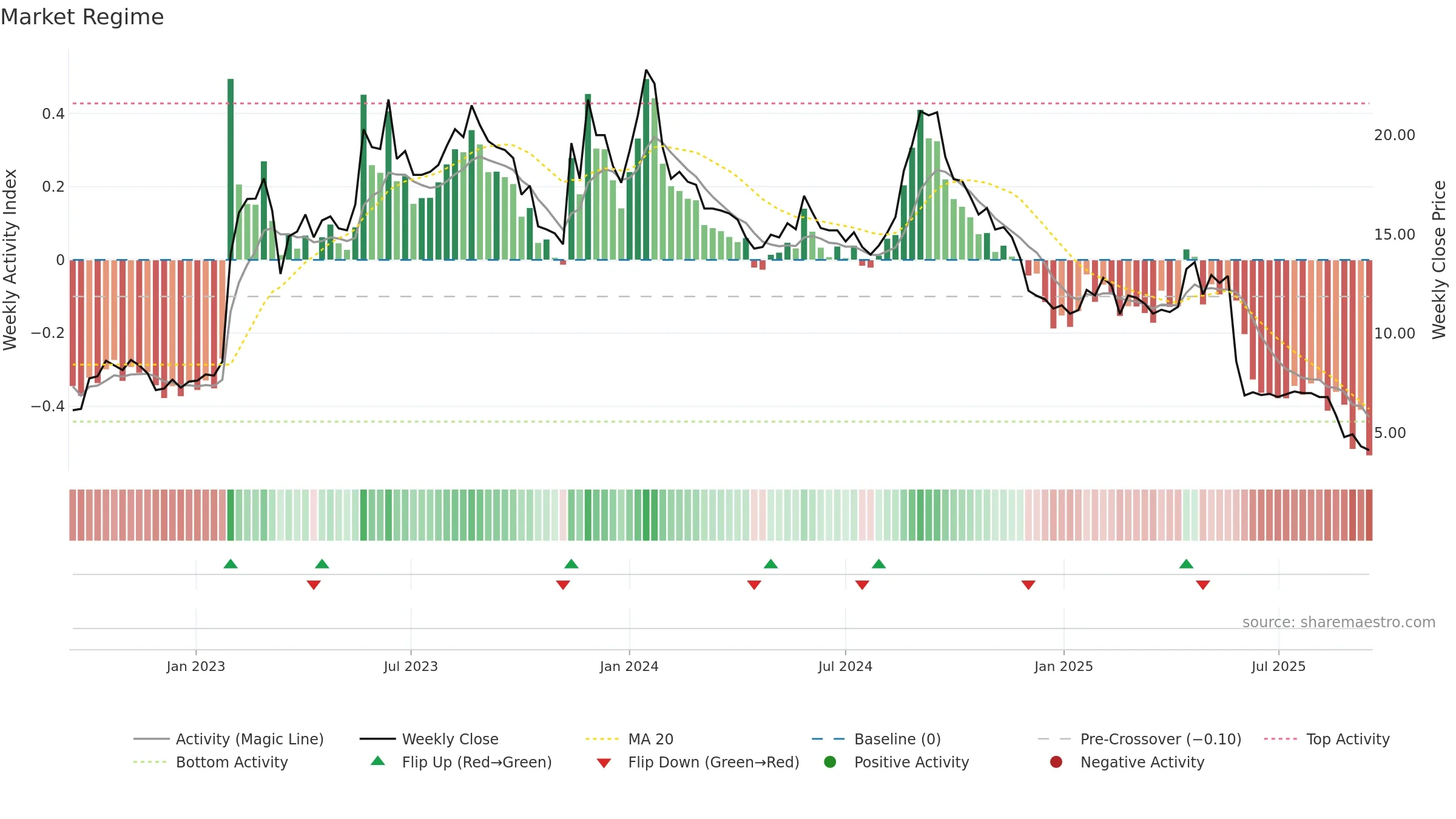Viewport: 1456px width, 819px height.
Task: Click the Weekly Activity Index axis title
Action: click(x=10, y=260)
